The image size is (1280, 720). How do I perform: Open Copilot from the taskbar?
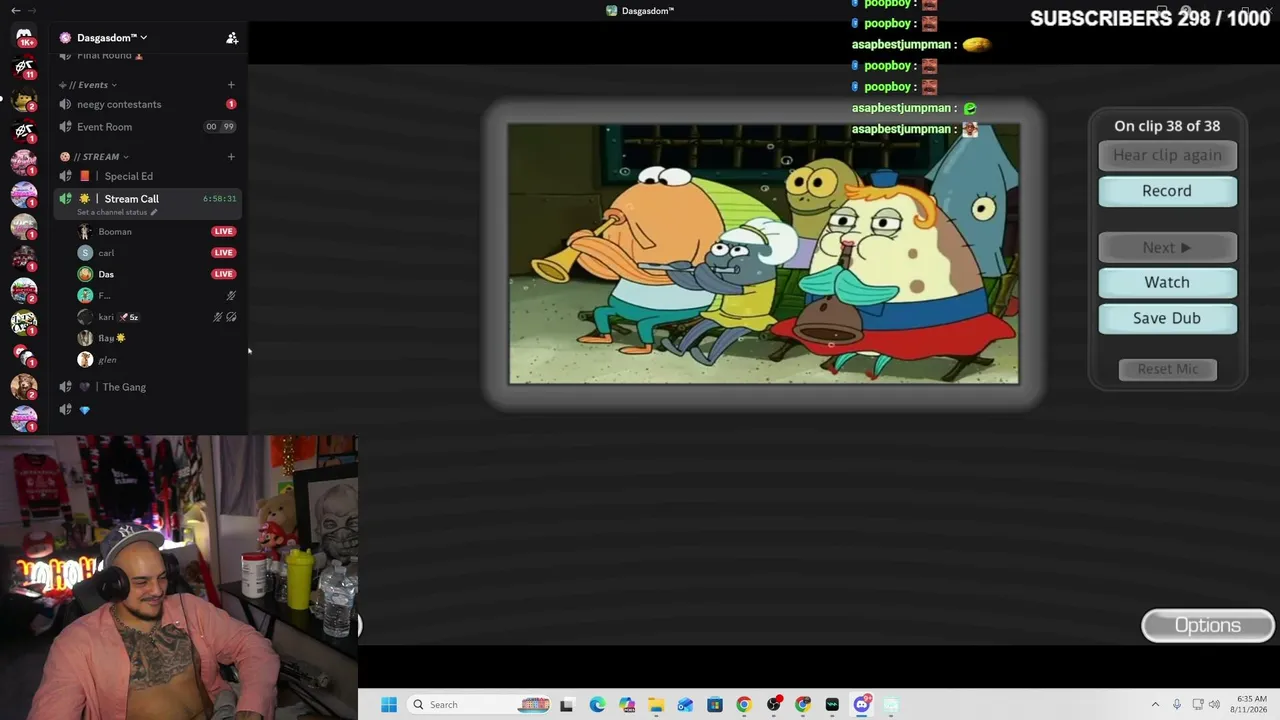[626, 705]
